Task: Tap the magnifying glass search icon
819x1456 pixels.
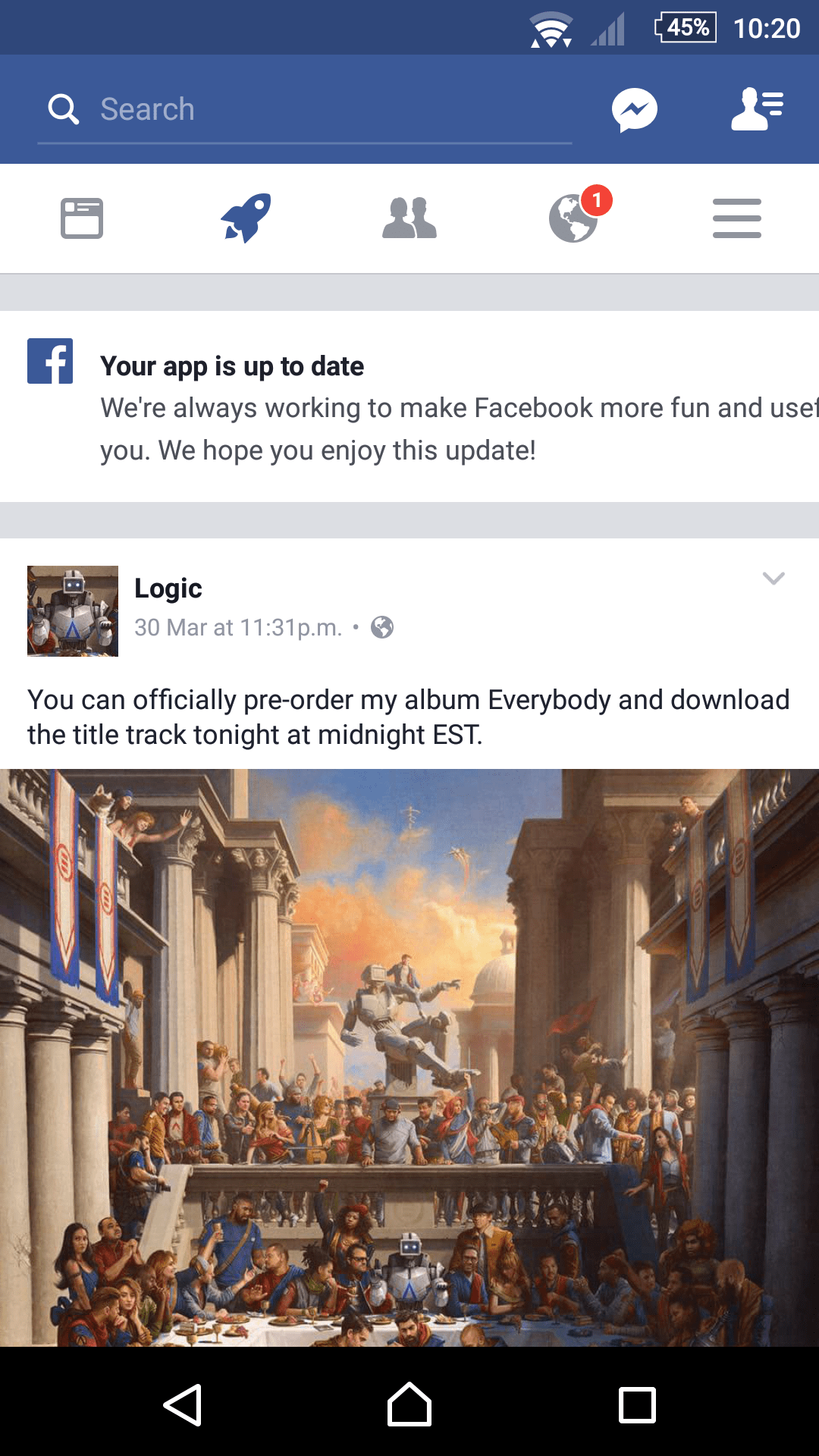Action: [x=64, y=109]
